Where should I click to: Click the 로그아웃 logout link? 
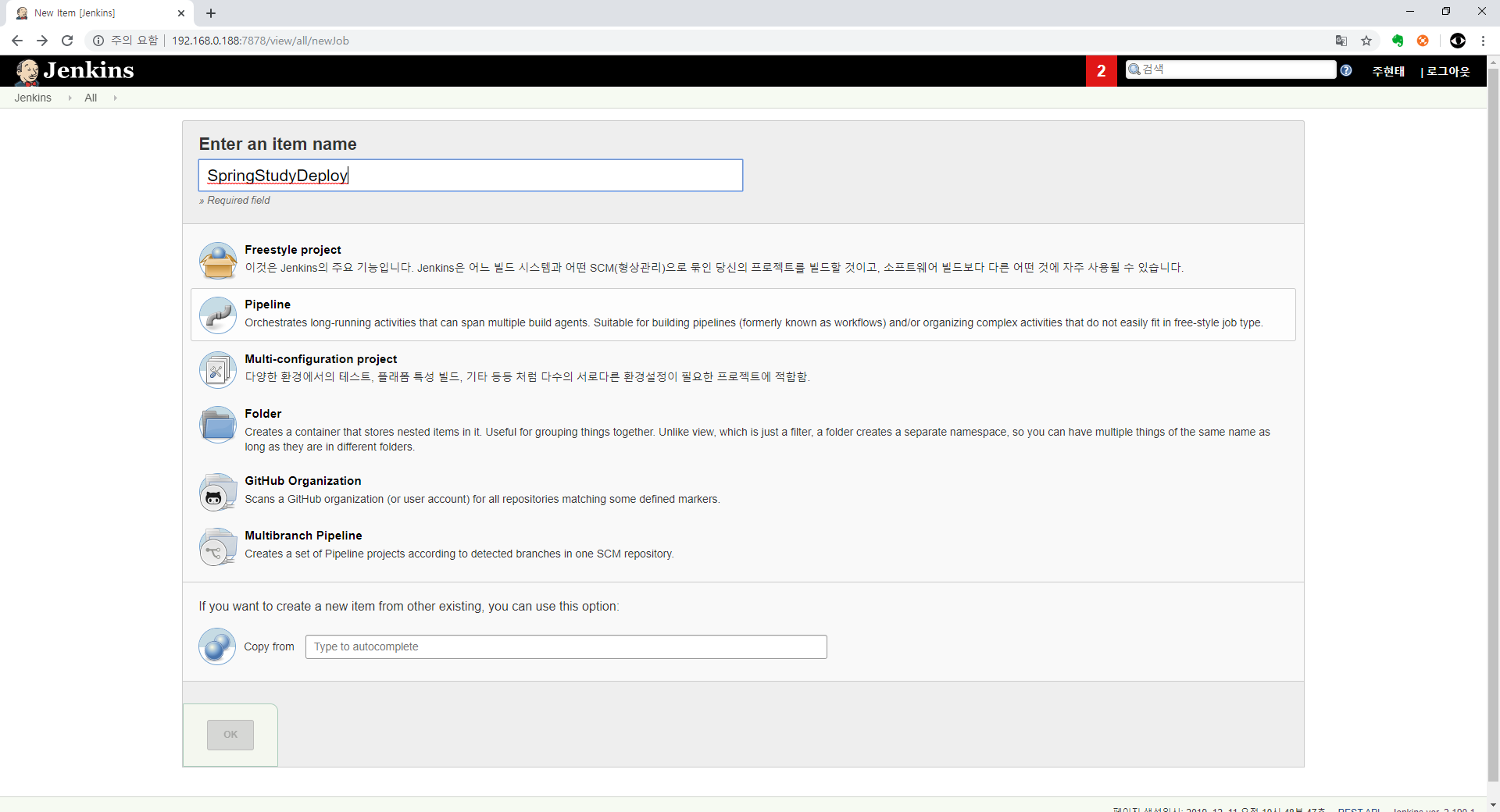tap(1448, 71)
